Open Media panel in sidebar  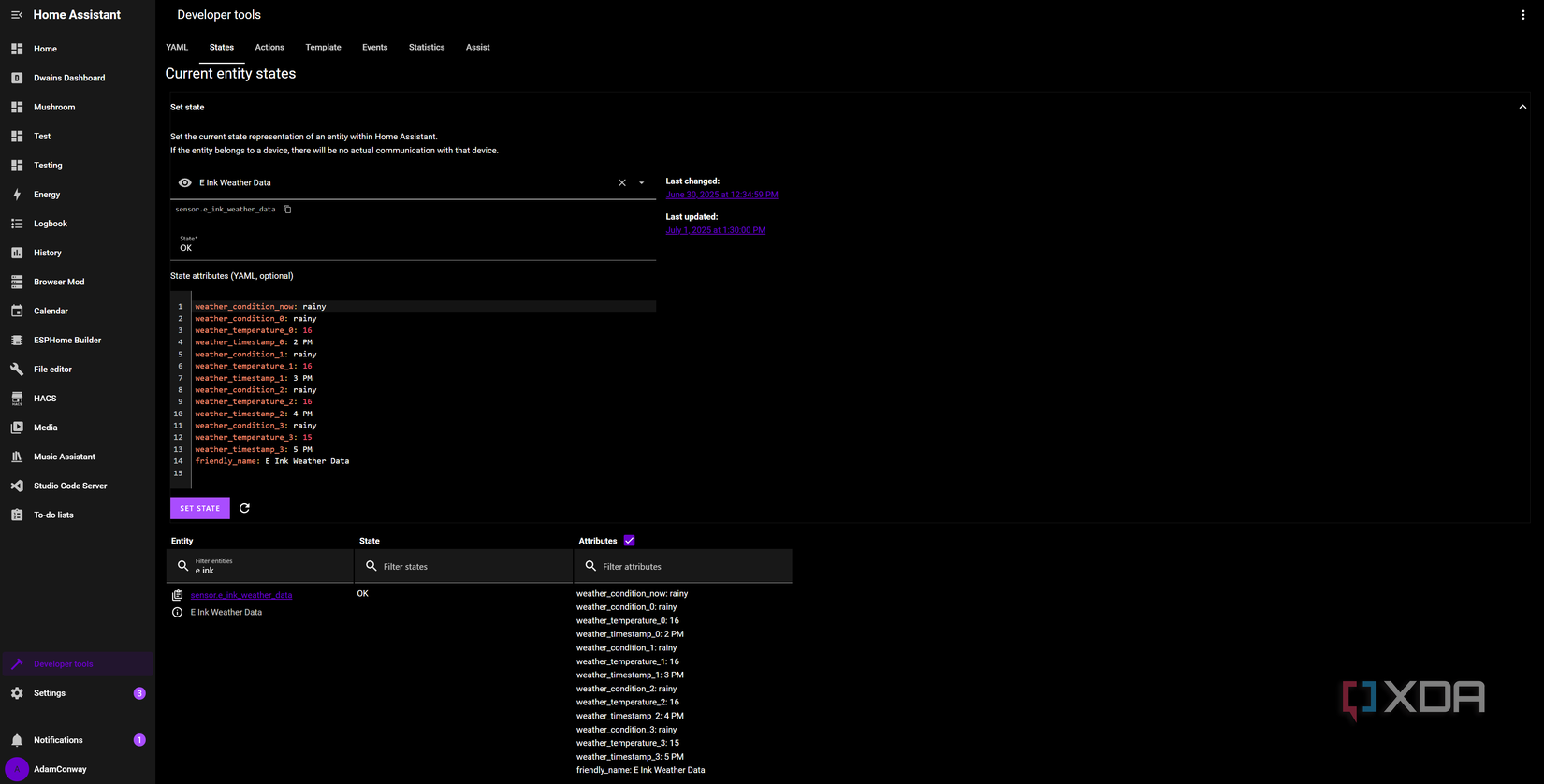tap(78, 428)
